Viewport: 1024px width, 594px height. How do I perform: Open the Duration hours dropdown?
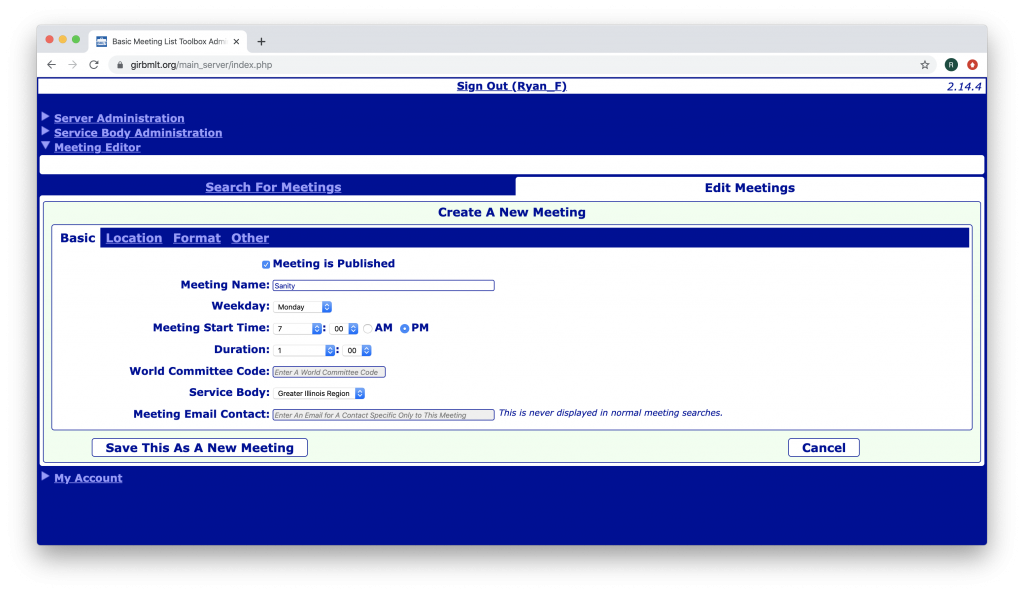tap(304, 351)
